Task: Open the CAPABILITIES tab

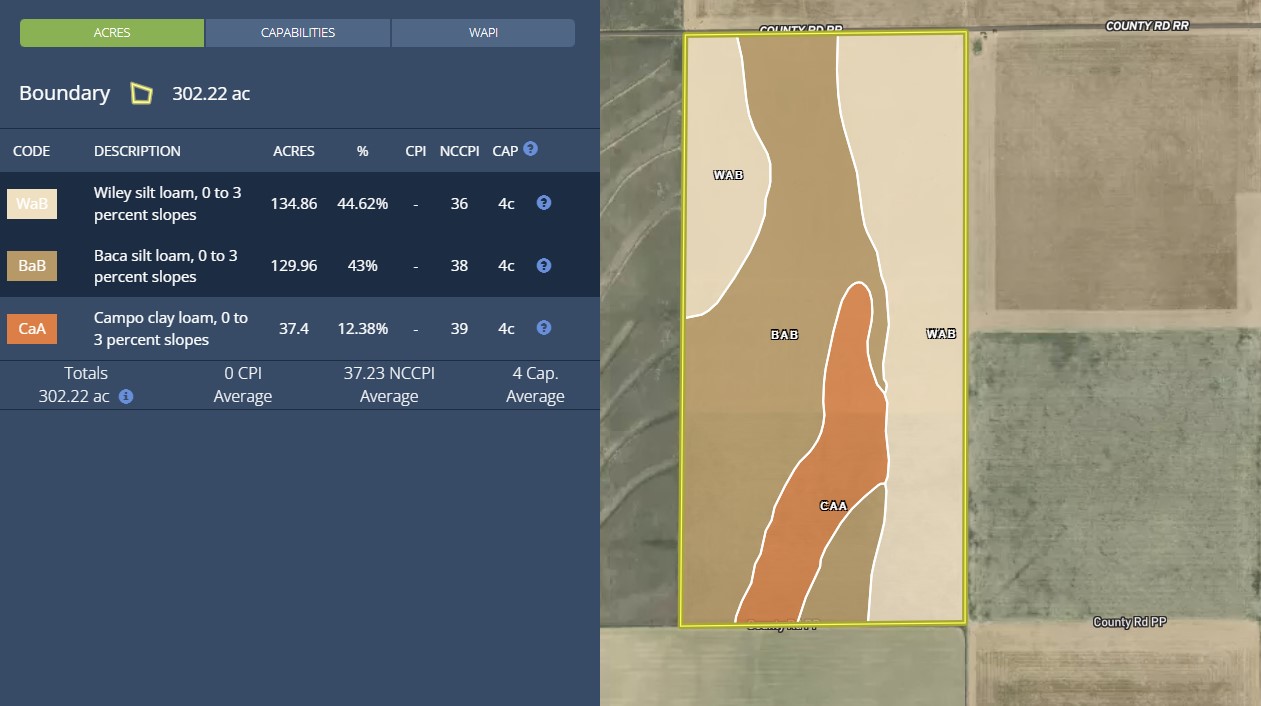Action: [x=298, y=33]
